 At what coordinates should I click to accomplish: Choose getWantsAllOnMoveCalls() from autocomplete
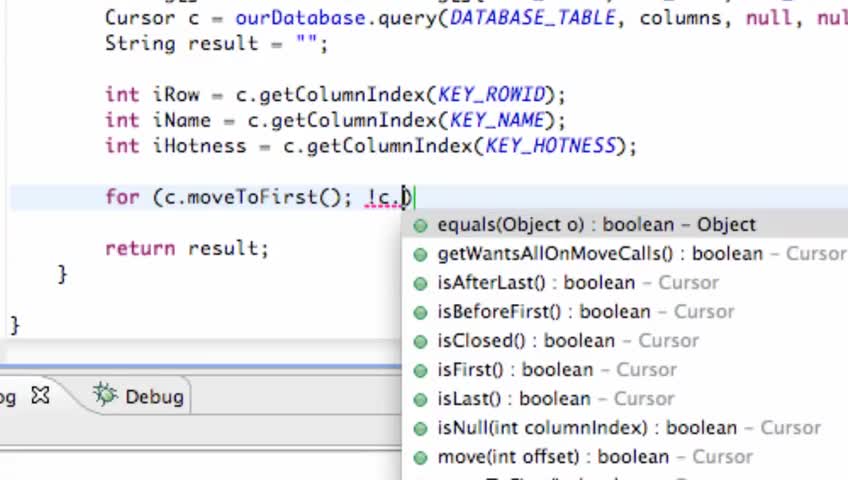coord(610,254)
